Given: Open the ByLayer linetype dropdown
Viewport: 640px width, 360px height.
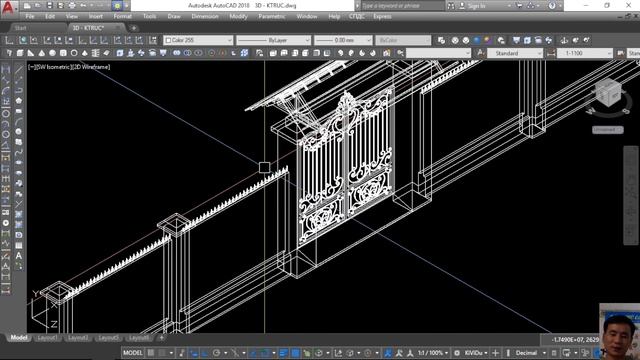Looking at the screenshot, I should click(x=273, y=40).
